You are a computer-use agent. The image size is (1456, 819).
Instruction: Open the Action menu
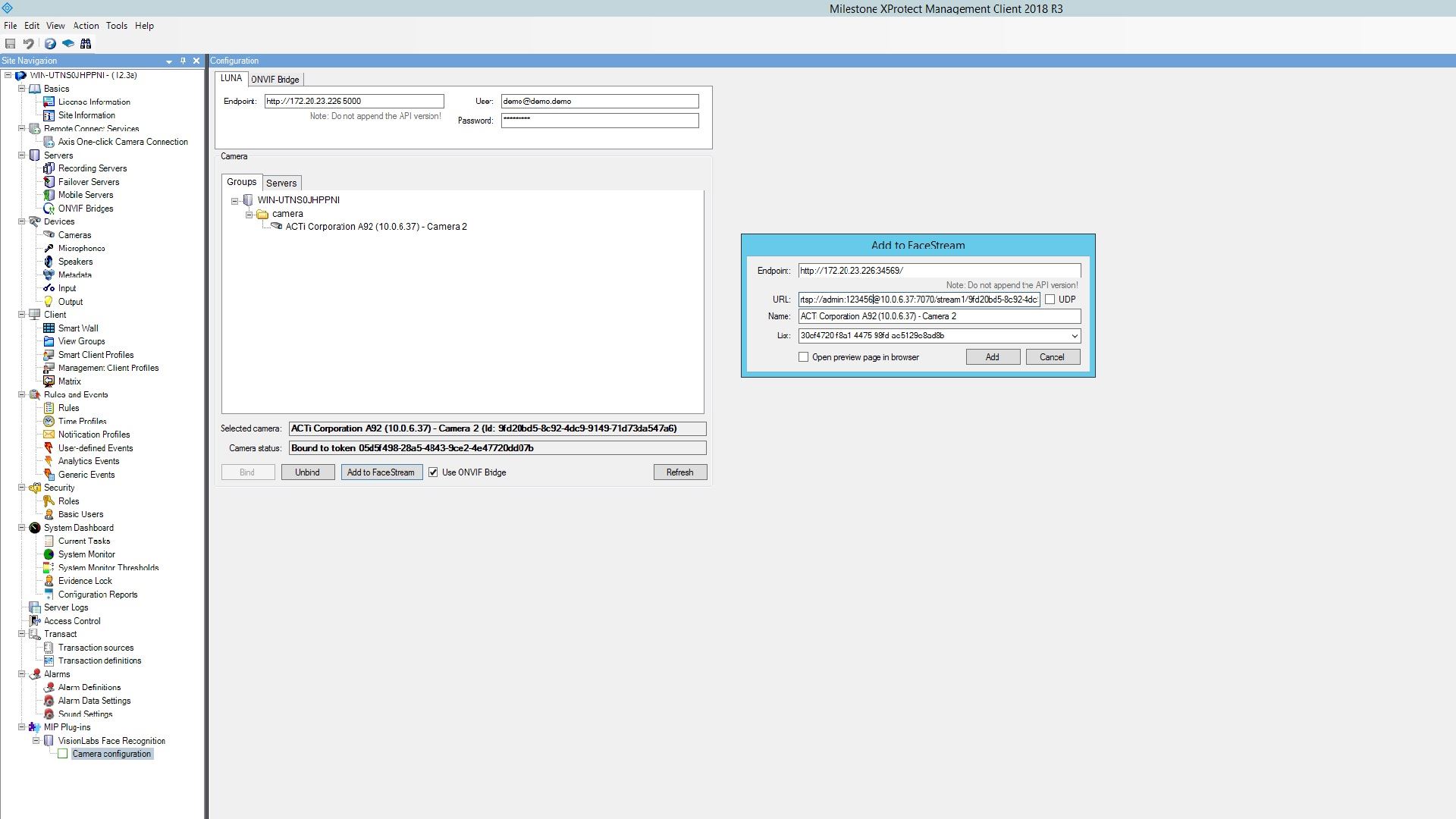[x=86, y=26]
